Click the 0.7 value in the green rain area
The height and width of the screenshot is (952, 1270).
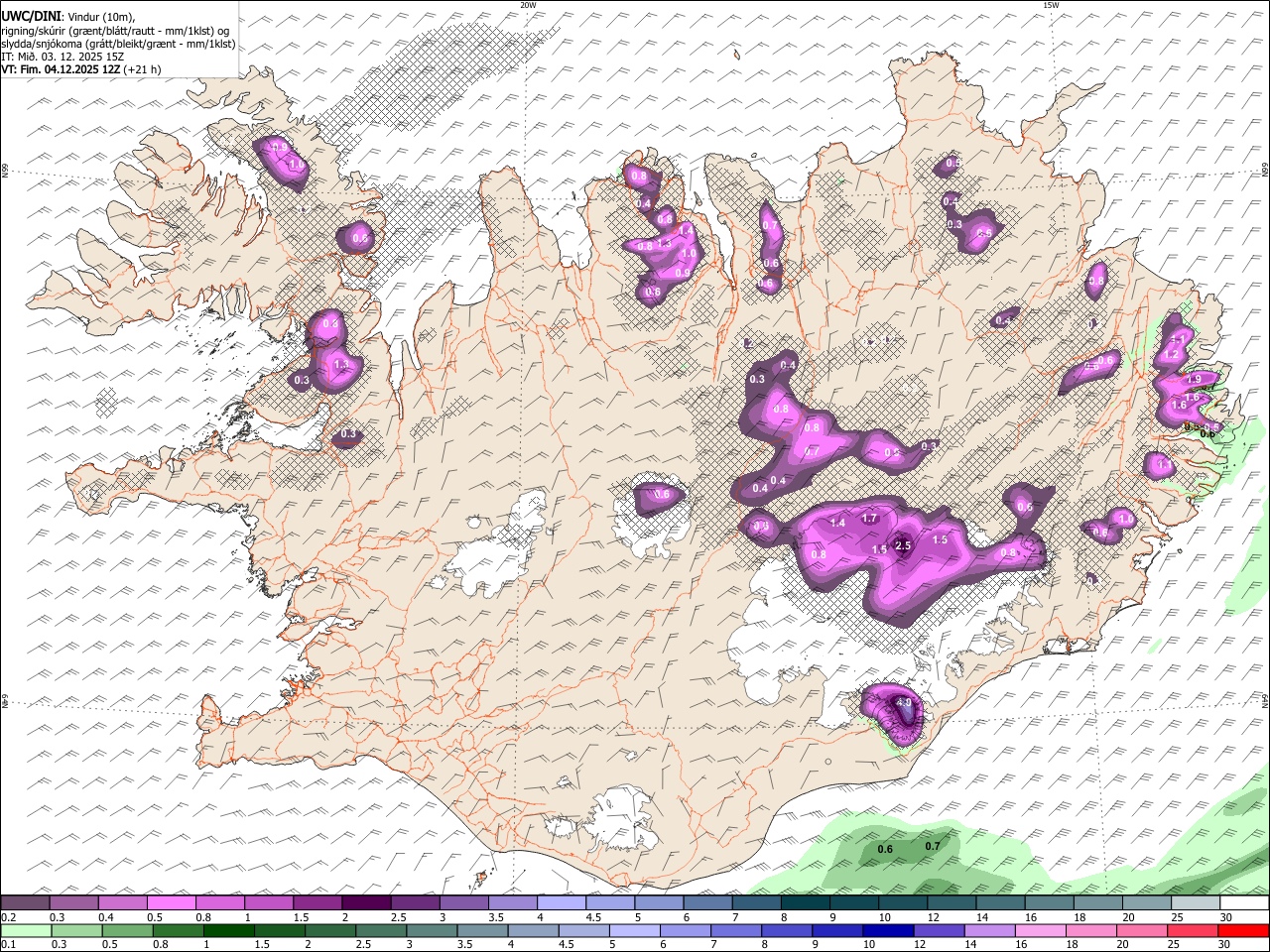(933, 846)
